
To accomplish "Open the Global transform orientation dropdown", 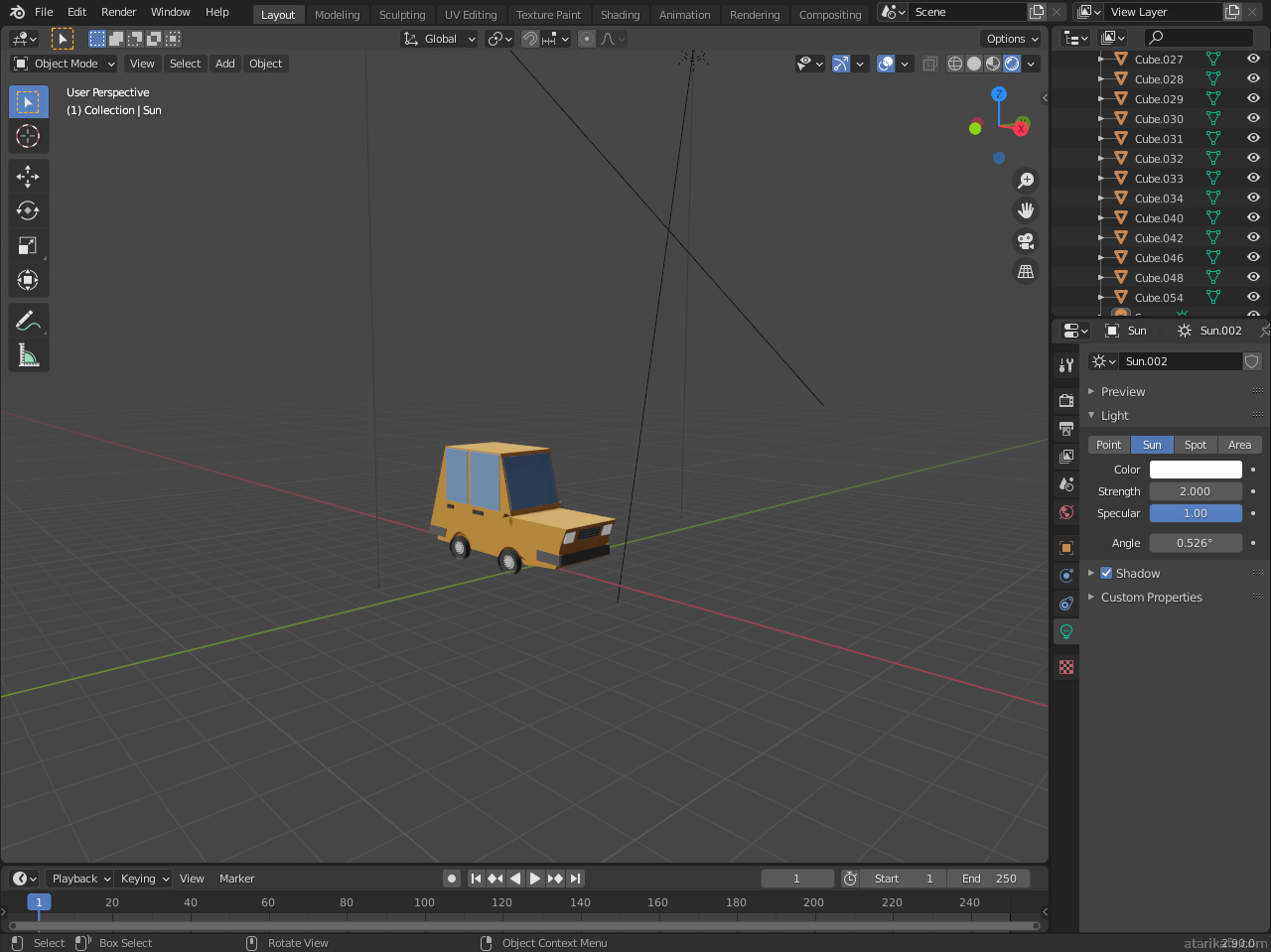I will (x=439, y=39).
